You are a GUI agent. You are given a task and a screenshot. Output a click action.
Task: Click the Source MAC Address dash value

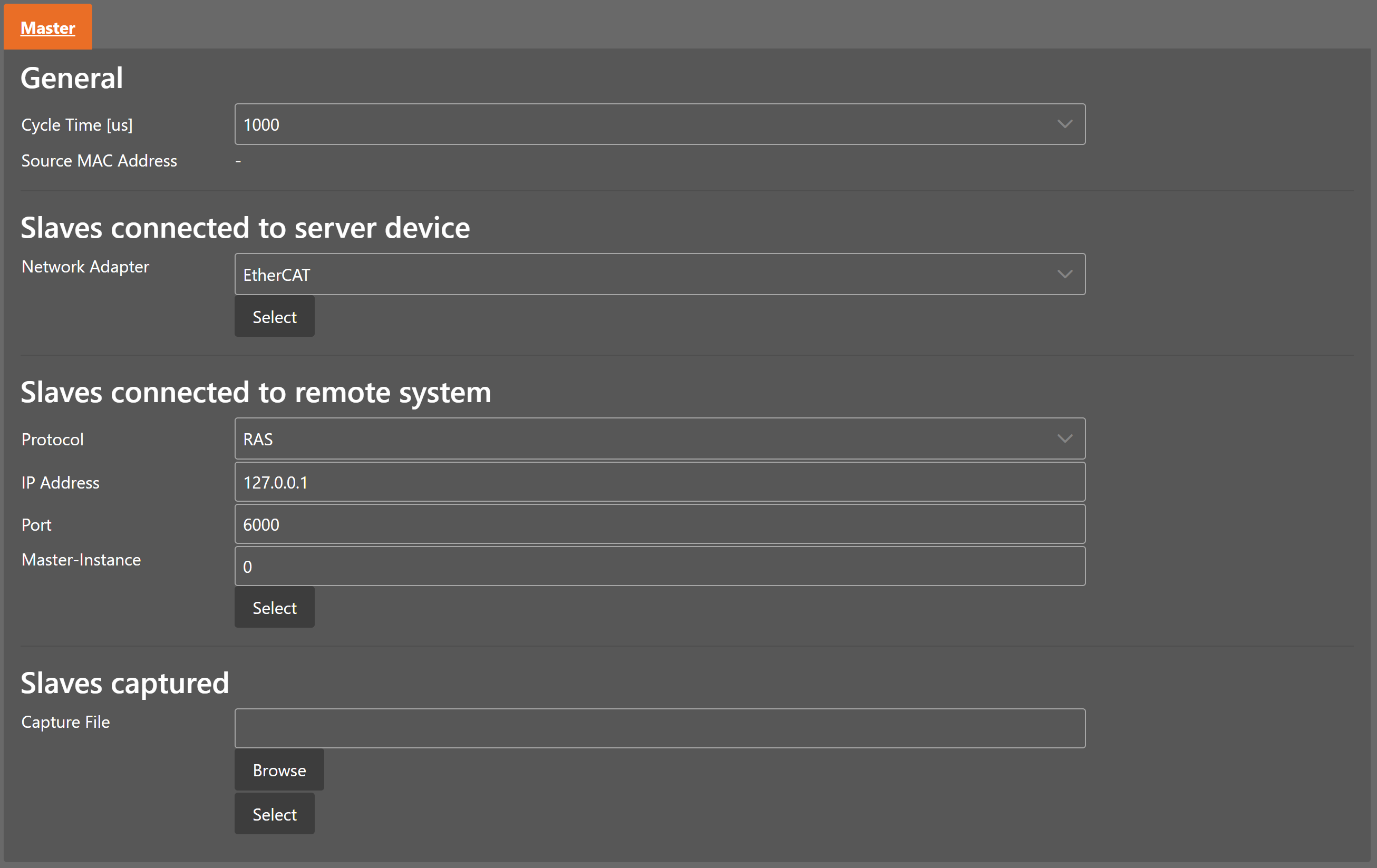coord(238,161)
